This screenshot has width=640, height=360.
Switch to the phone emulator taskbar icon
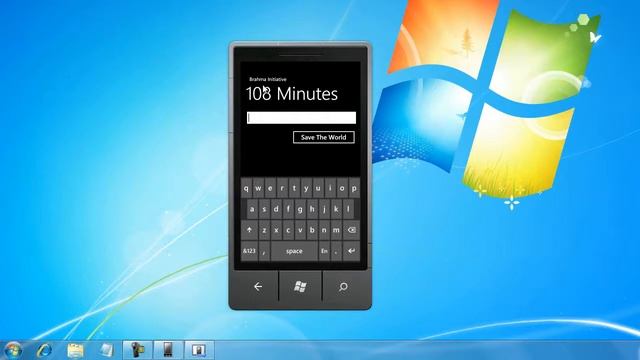coord(168,350)
